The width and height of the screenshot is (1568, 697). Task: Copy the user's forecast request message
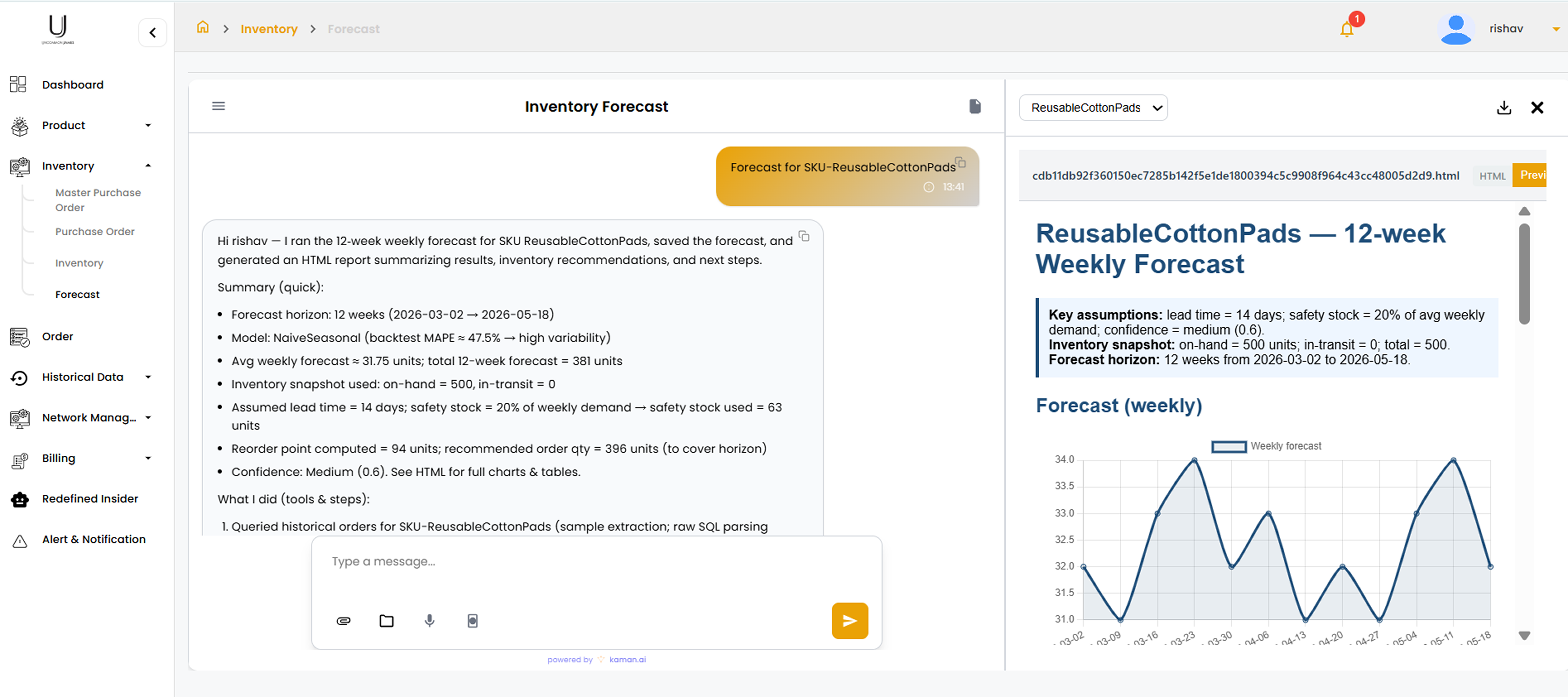[x=961, y=163]
